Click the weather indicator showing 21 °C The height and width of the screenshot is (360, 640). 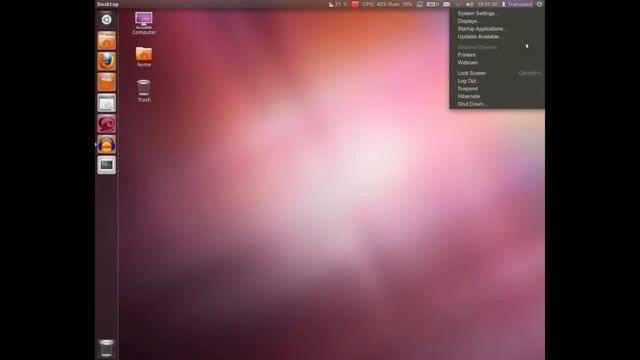338,4
